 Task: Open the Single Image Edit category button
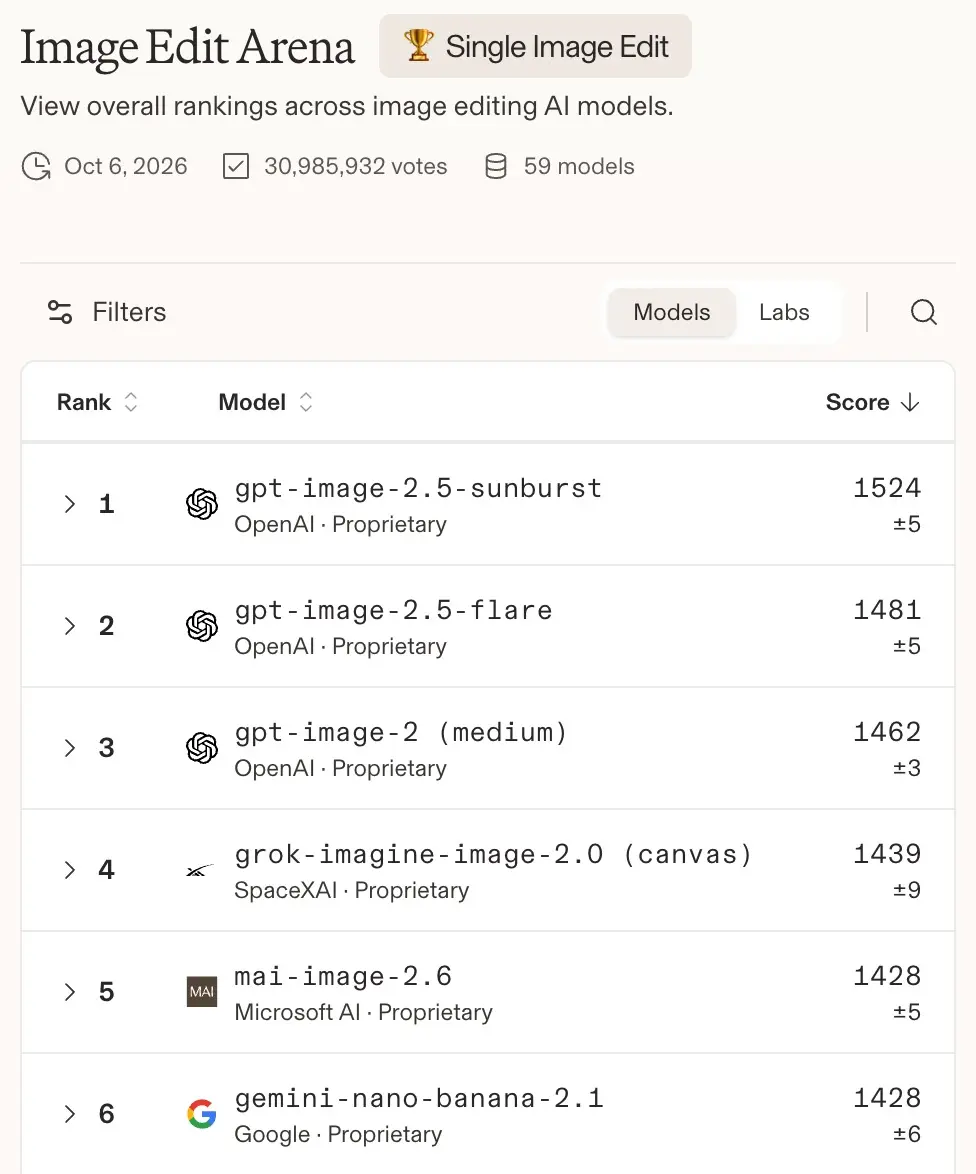pos(535,46)
